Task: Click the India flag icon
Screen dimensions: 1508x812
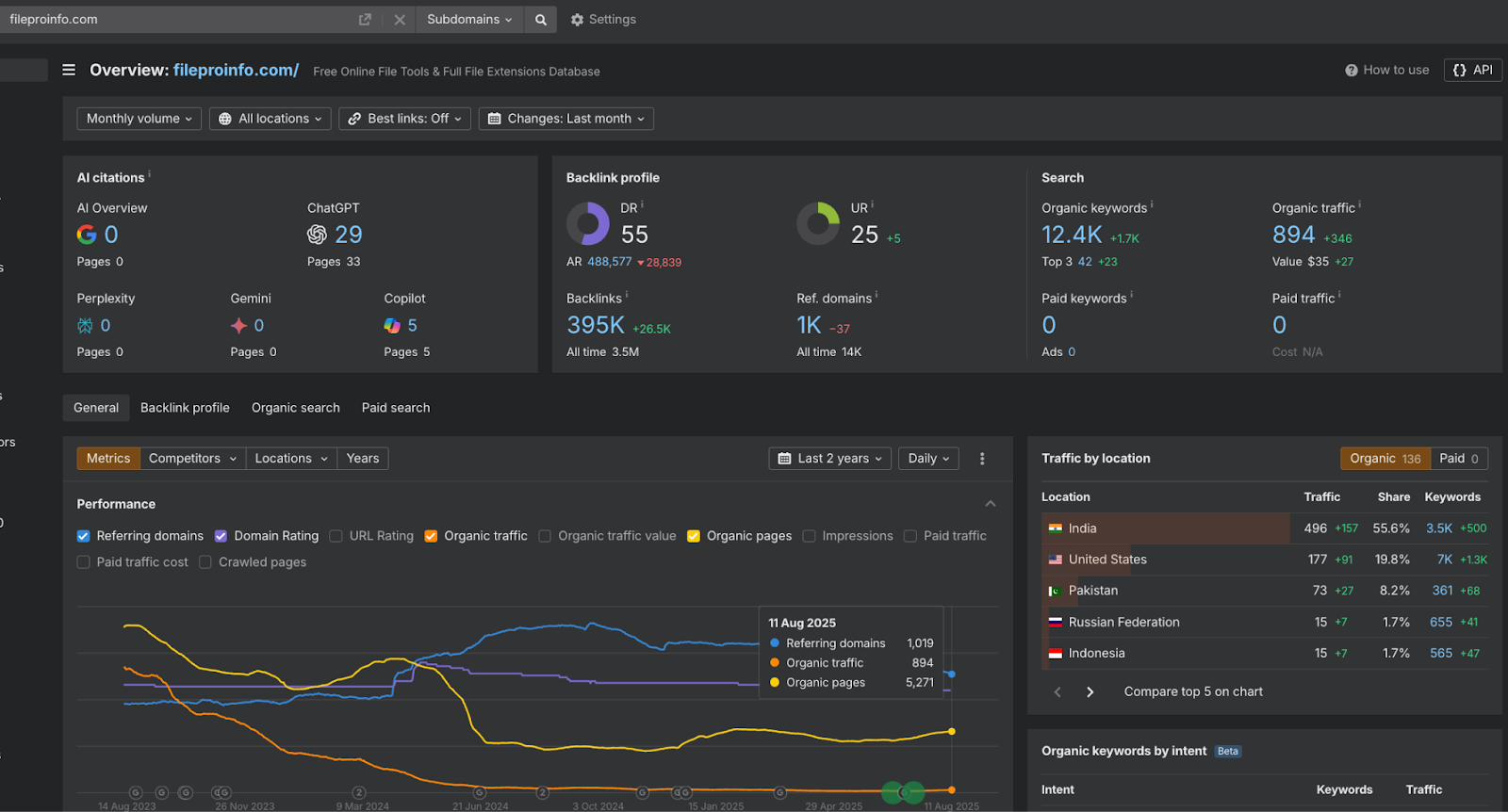Action: pyautogui.click(x=1056, y=528)
